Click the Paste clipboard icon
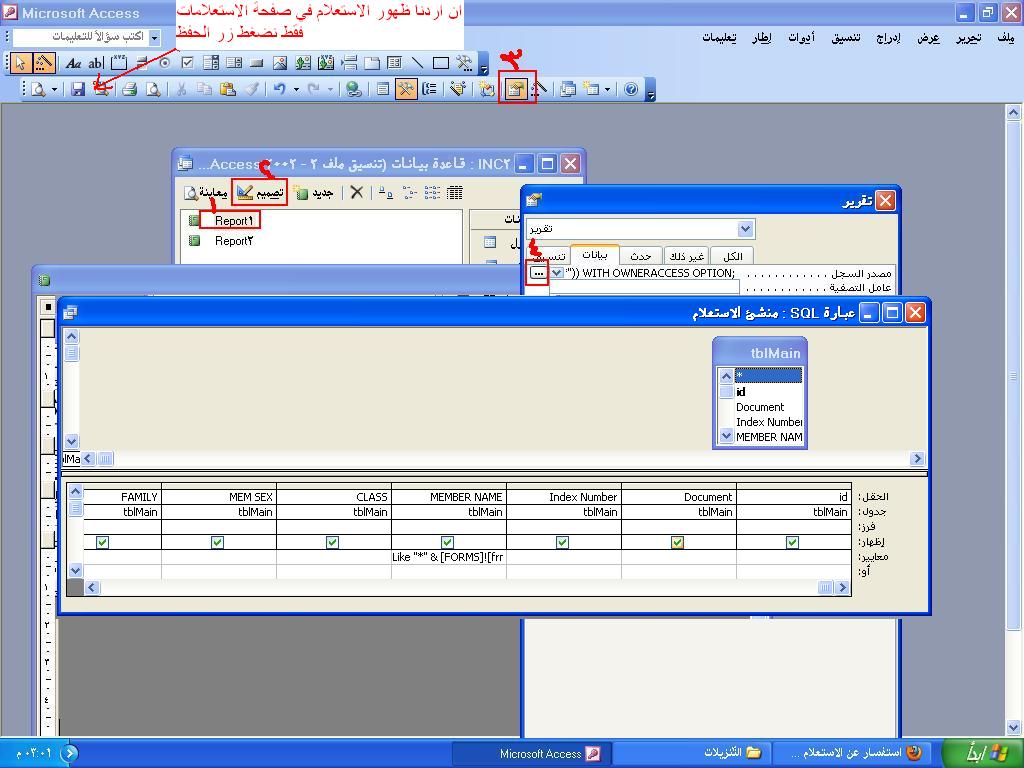 click(228, 89)
